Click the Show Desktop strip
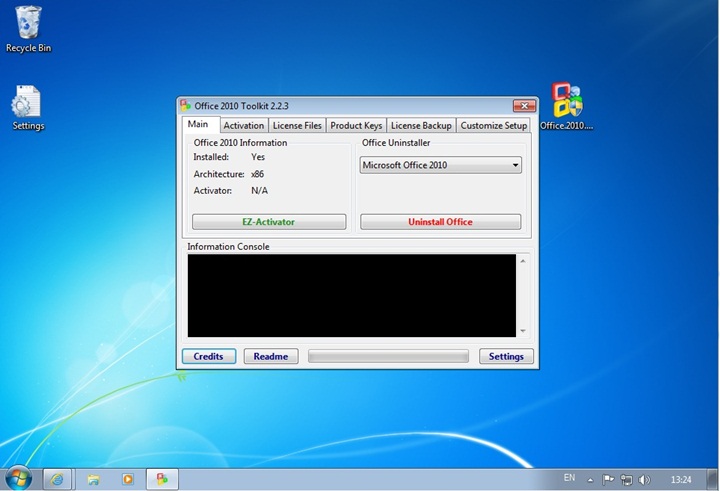This screenshot has width=720, height=491. click(x=713, y=480)
